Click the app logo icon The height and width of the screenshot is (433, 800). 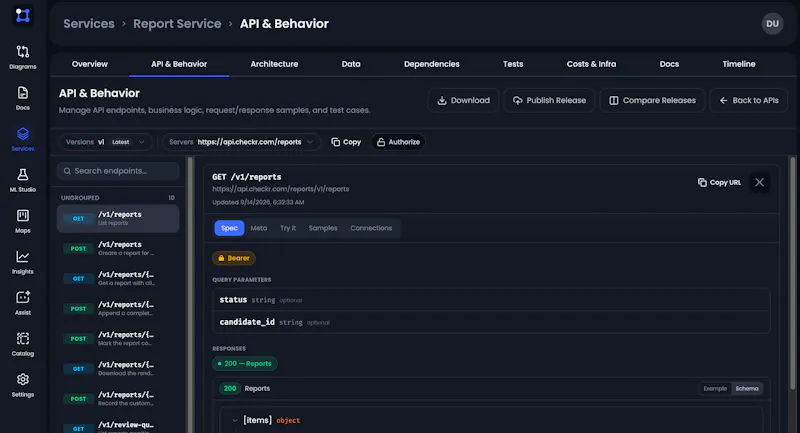point(22,15)
